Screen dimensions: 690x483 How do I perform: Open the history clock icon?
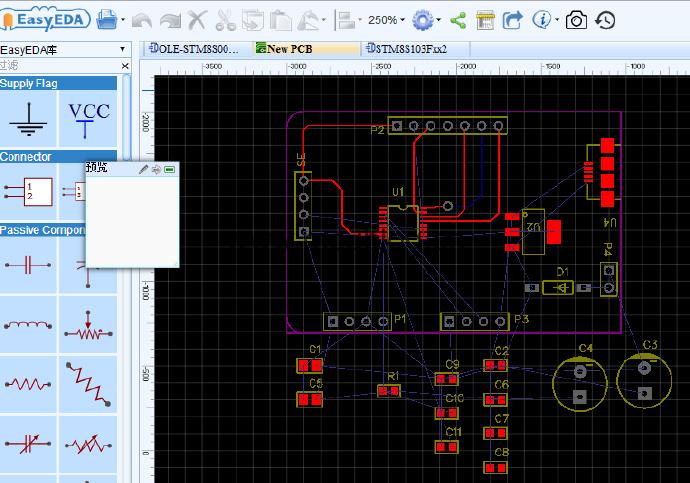click(x=605, y=20)
